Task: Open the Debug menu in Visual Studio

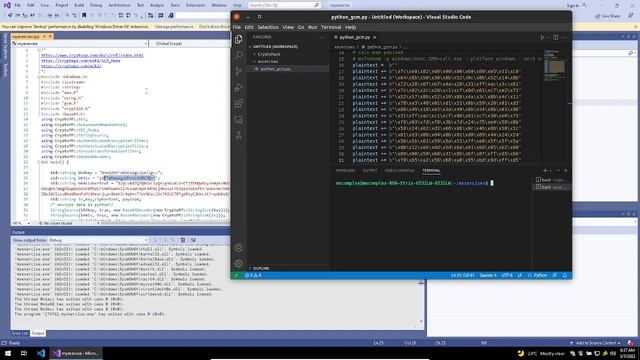Action: click(96, 5)
